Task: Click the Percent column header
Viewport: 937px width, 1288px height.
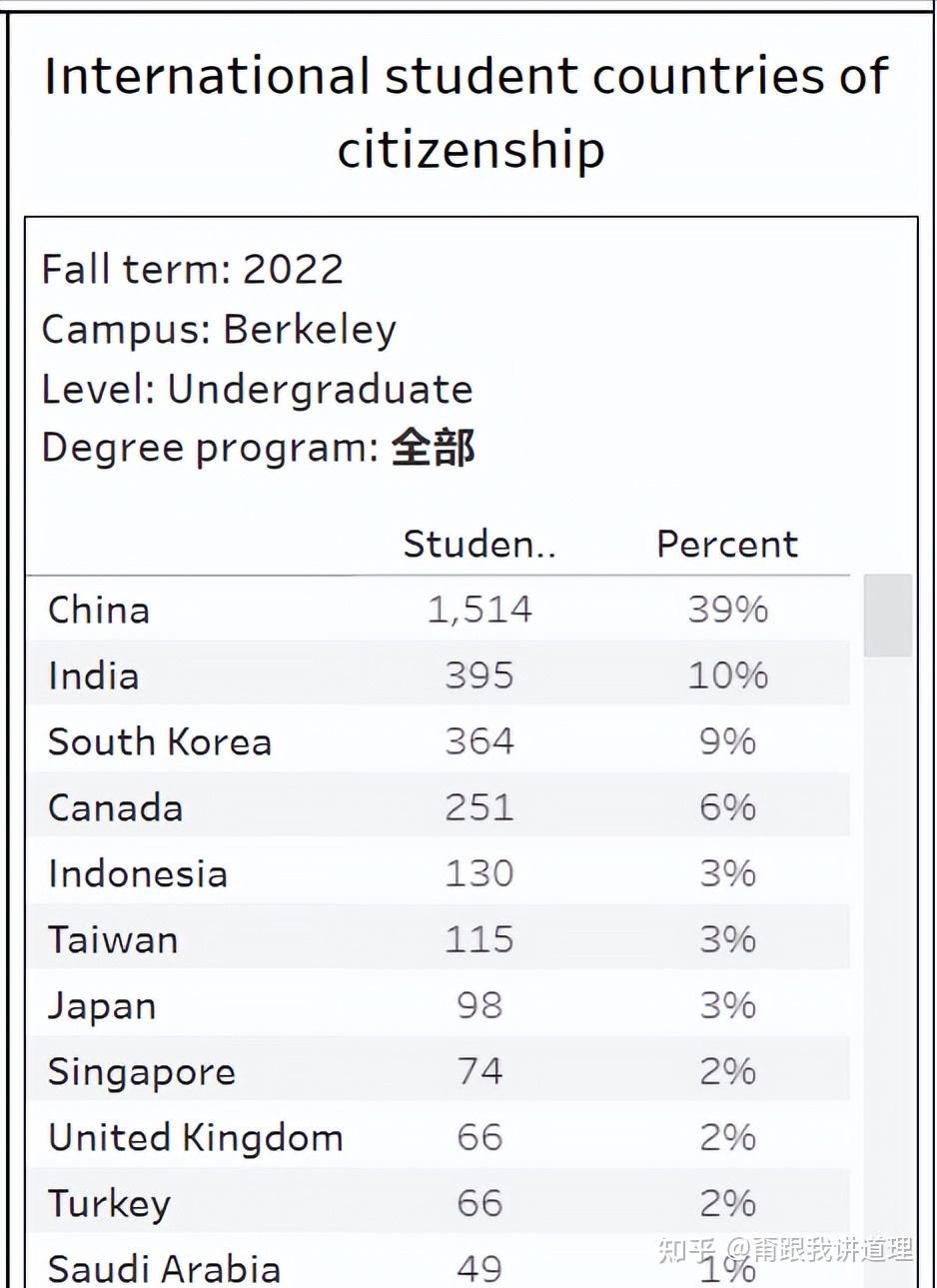Action: click(x=727, y=545)
